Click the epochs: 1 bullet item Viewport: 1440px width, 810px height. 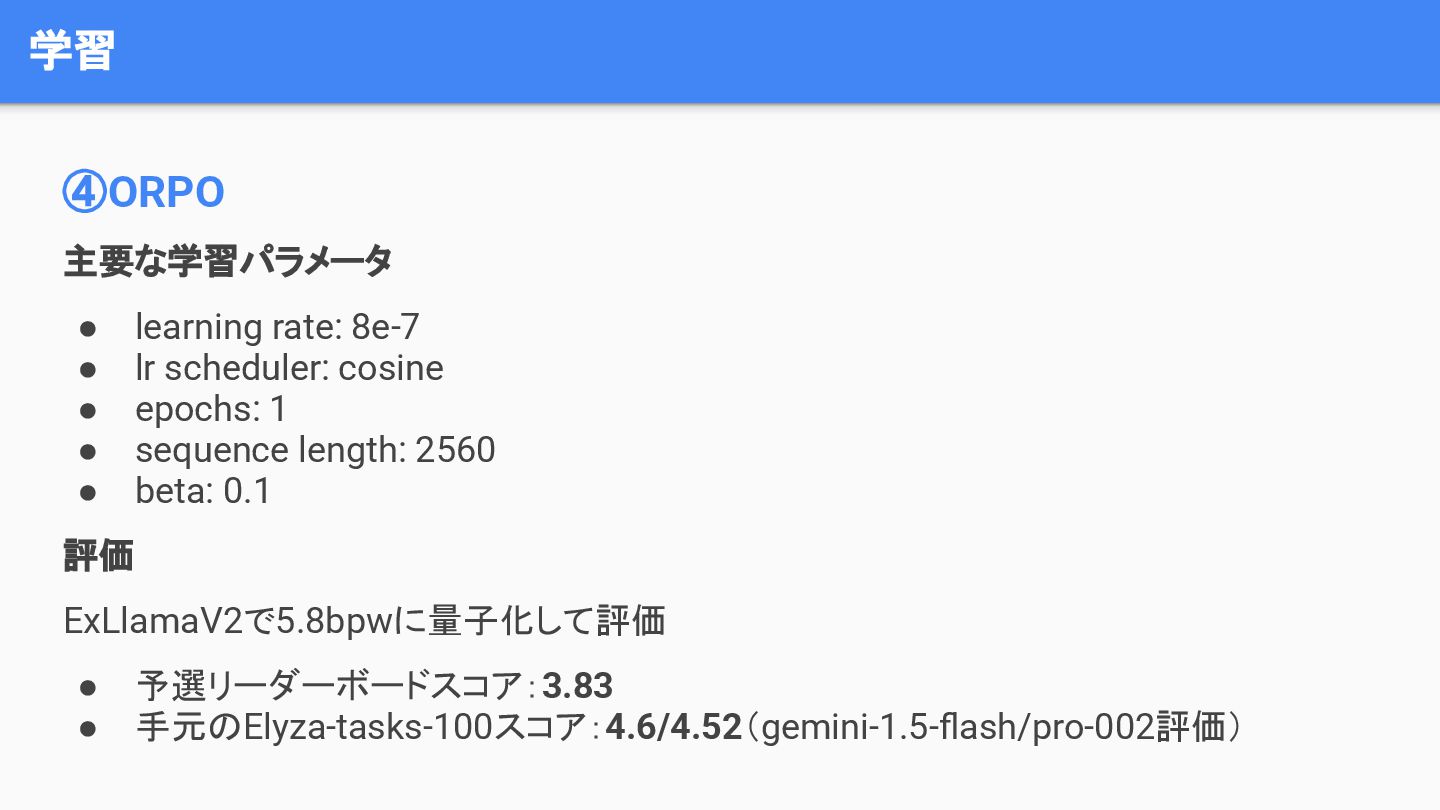click(x=211, y=409)
